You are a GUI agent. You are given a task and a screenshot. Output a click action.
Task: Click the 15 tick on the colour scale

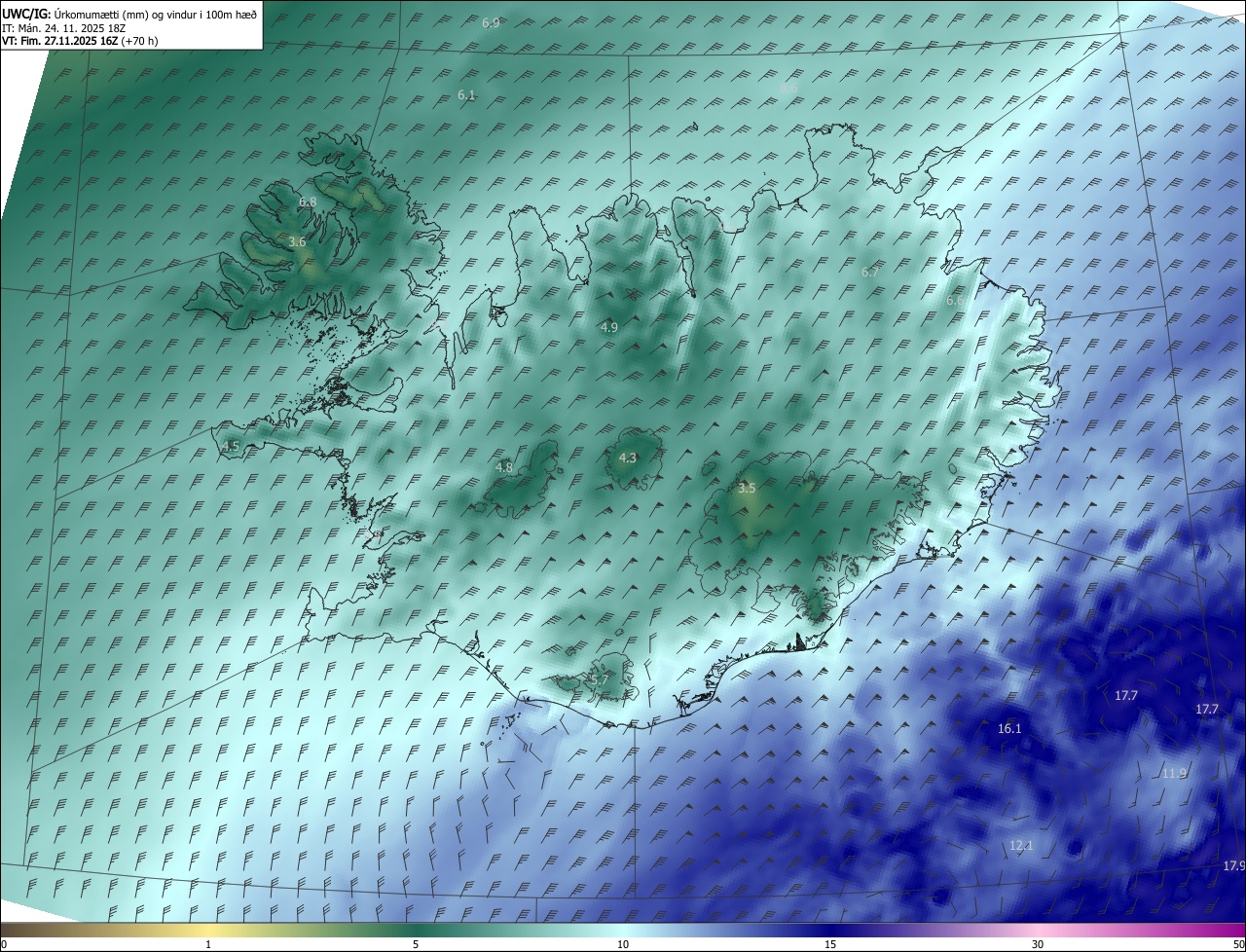[x=830, y=944]
